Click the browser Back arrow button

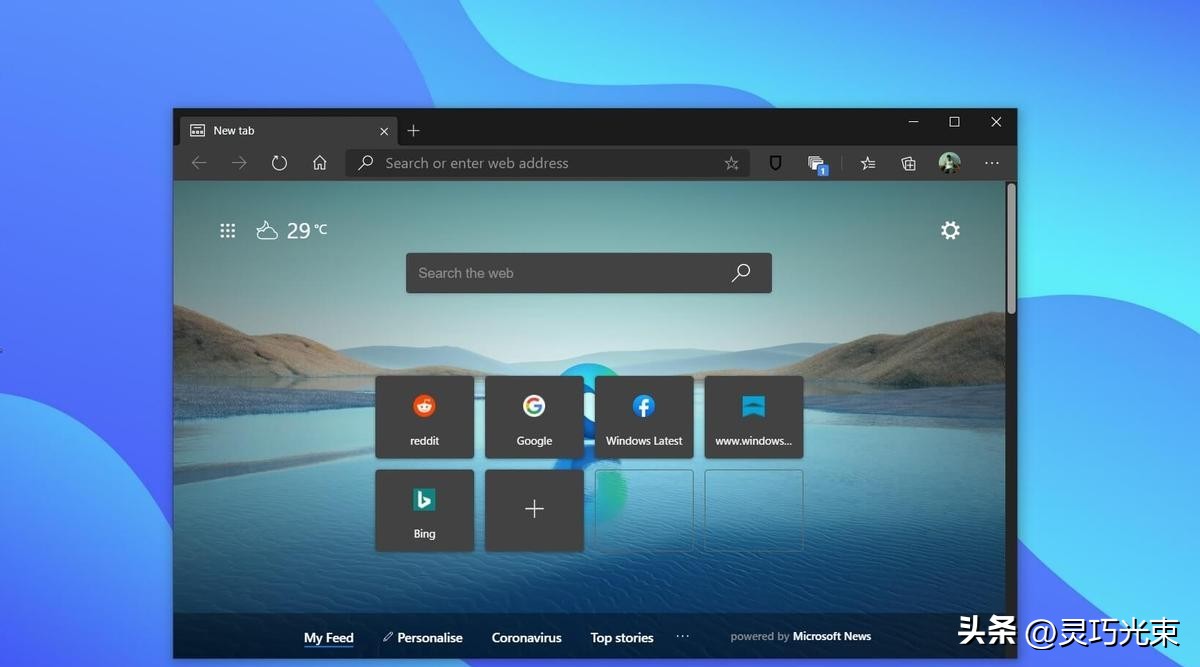tap(199, 163)
